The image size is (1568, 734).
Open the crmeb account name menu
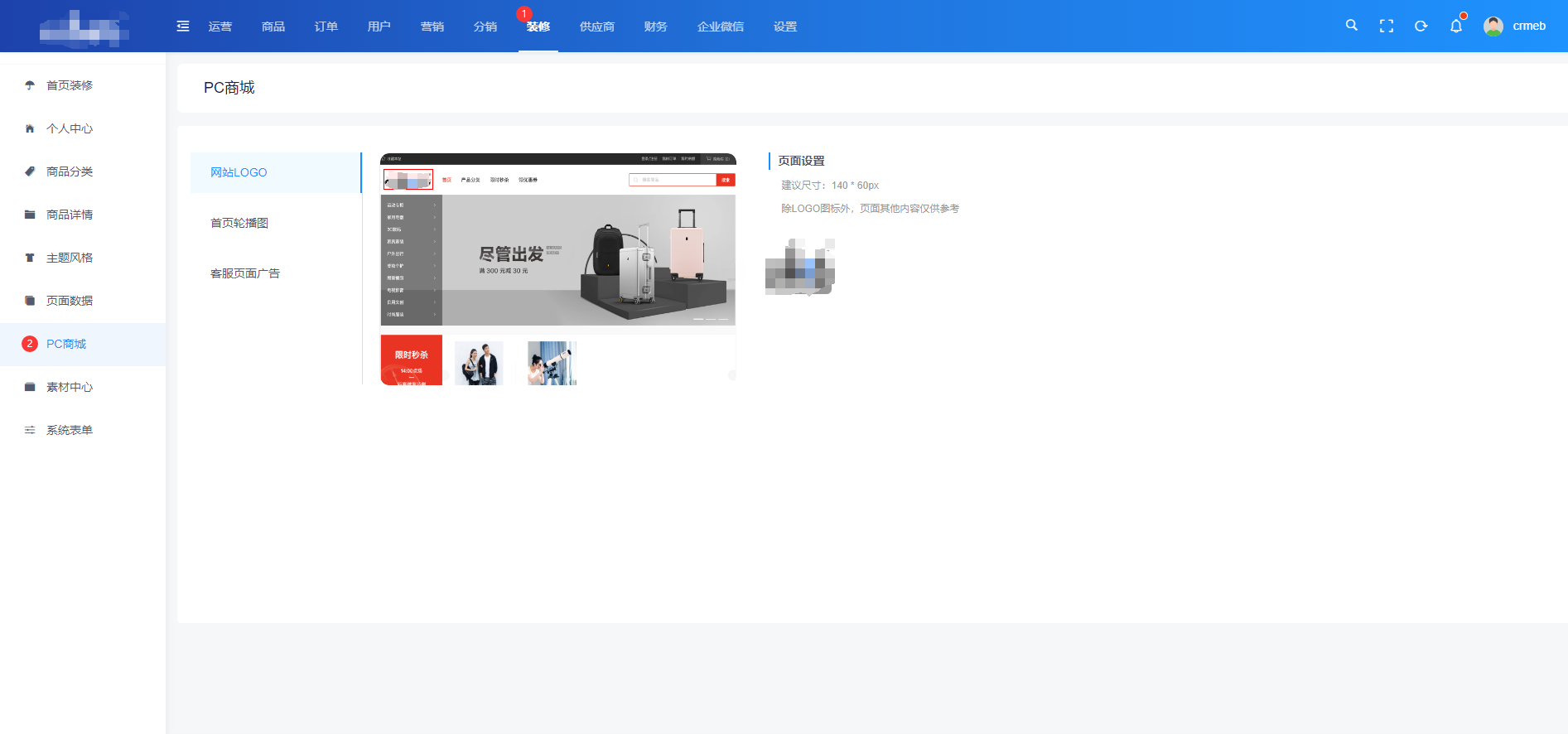click(1529, 27)
